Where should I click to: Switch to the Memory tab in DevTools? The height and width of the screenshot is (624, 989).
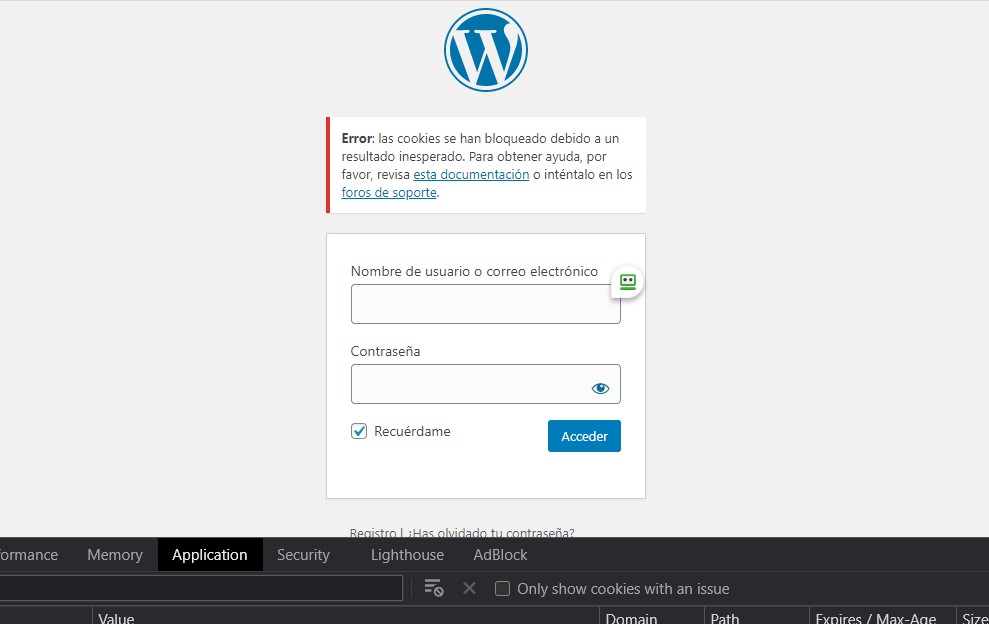115,555
